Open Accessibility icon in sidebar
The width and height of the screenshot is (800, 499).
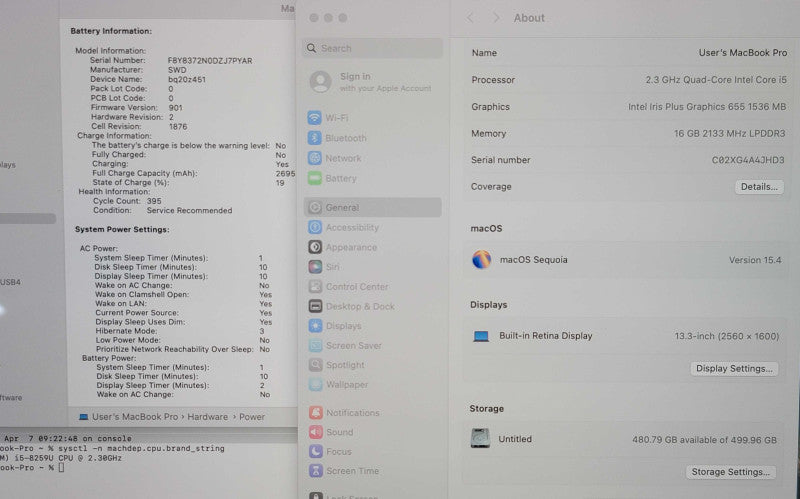[x=315, y=227]
